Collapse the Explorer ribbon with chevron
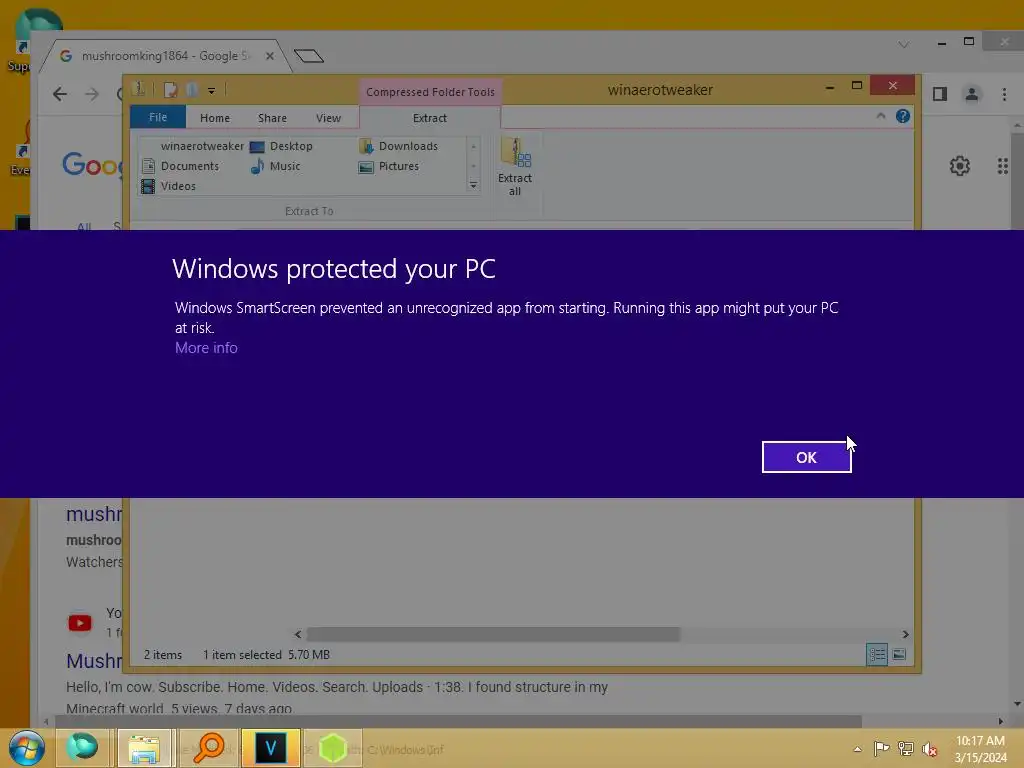The width and height of the screenshot is (1024, 768). (x=881, y=116)
